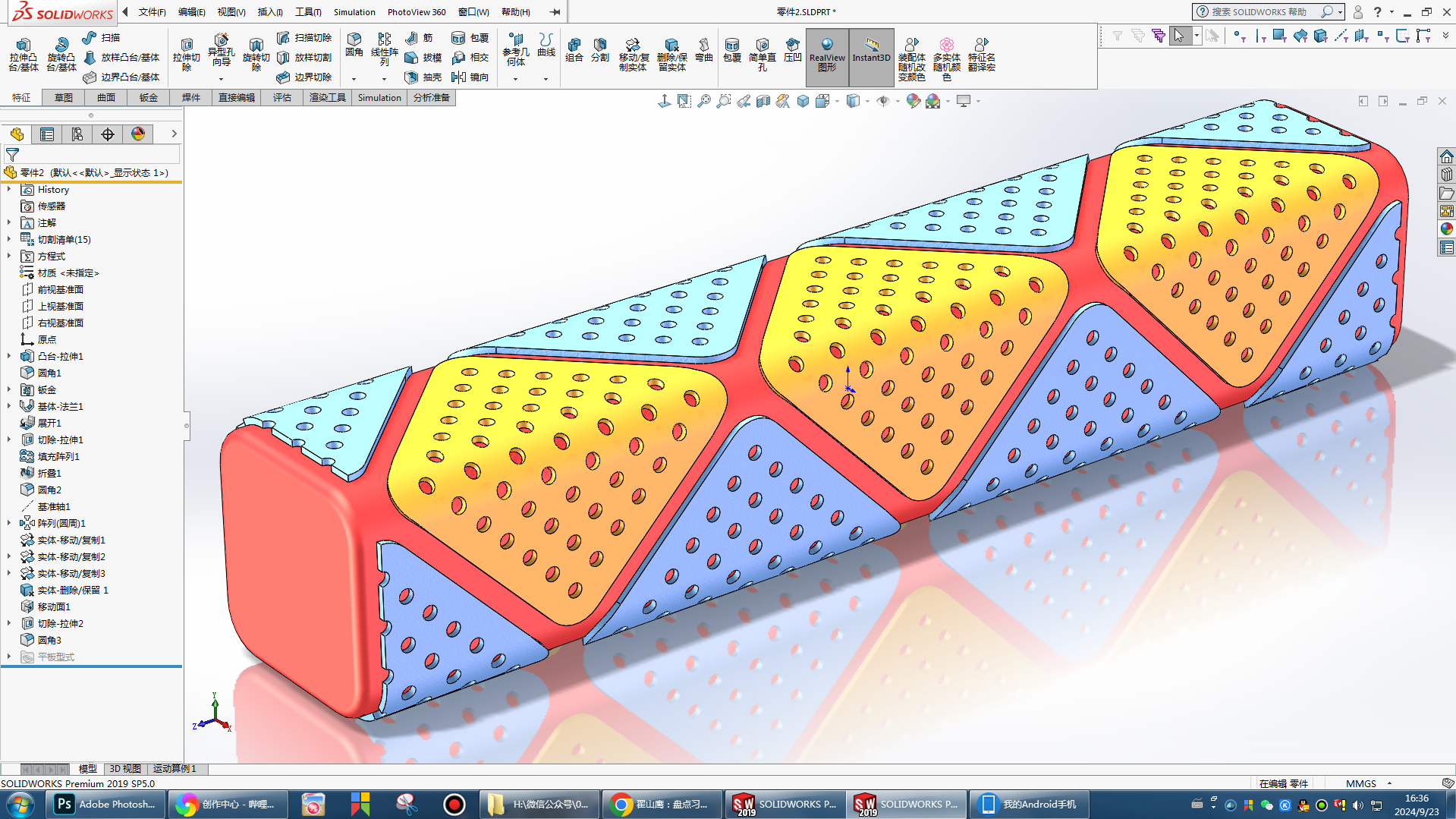Click the 放样凸台/基体 lofted boss button

[x=121, y=58]
